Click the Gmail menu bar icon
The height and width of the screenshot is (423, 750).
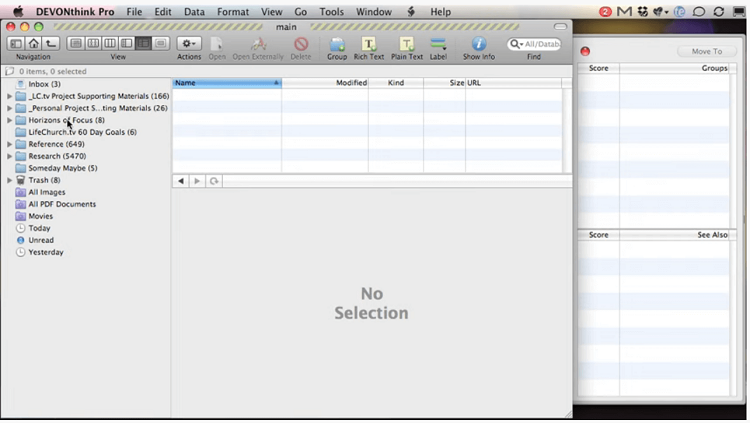[x=624, y=11]
